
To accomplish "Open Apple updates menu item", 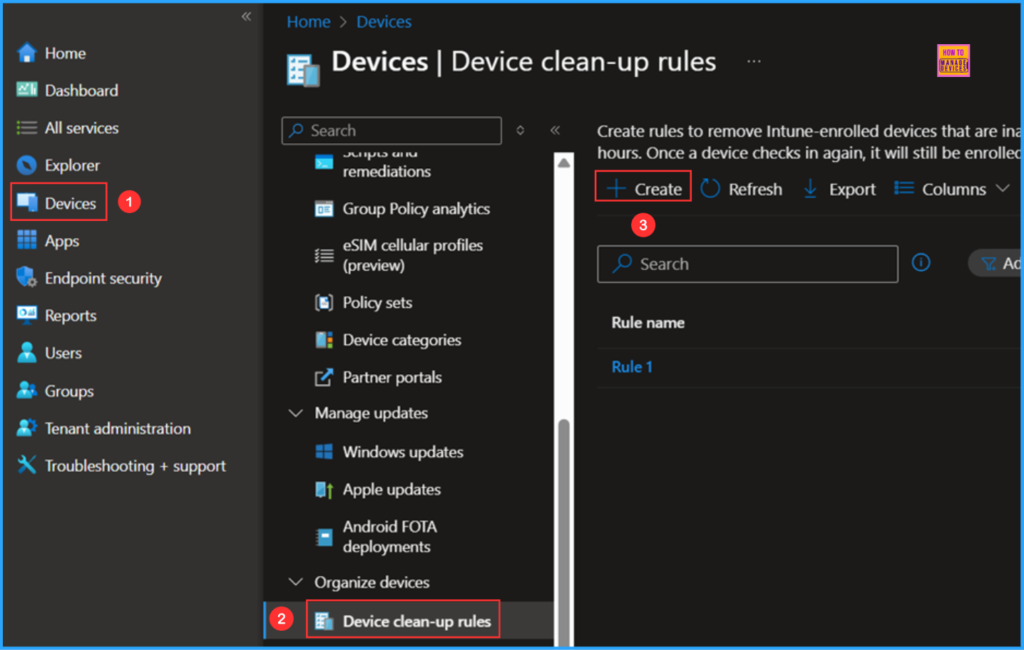I will click(x=392, y=489).
